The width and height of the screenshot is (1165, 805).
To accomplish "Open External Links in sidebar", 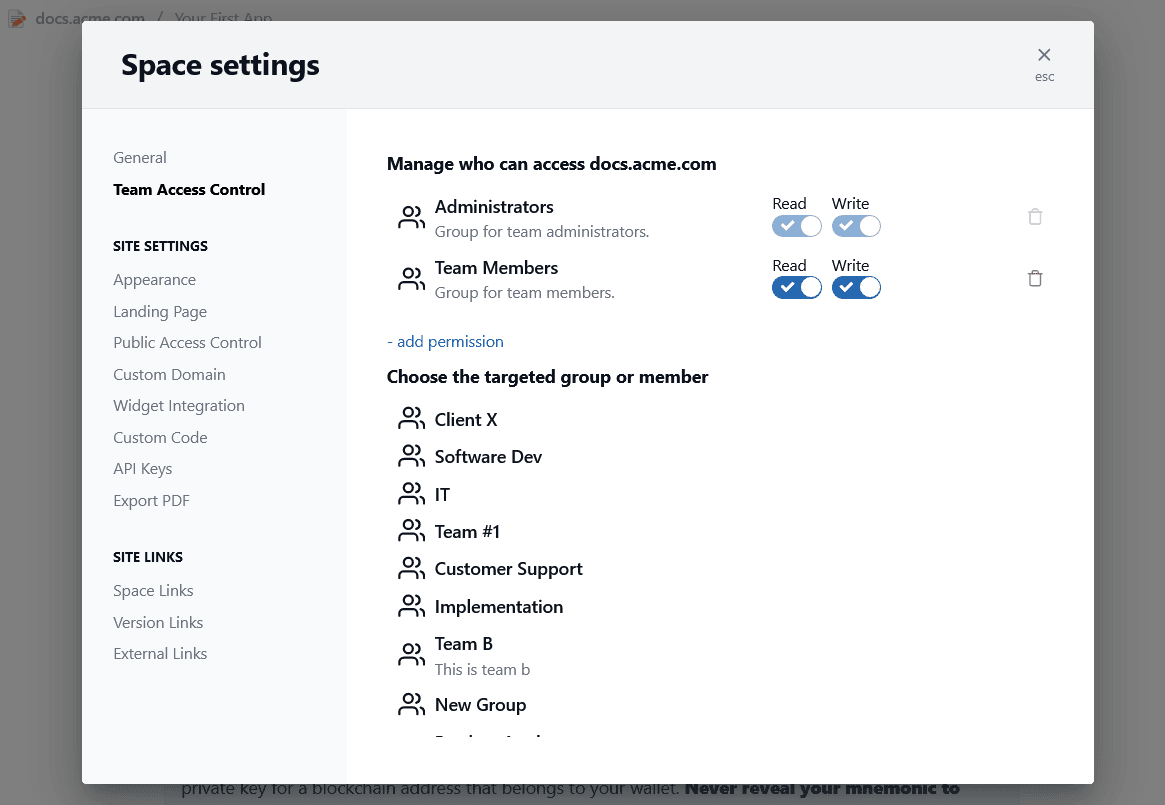I will click(160, 654).
